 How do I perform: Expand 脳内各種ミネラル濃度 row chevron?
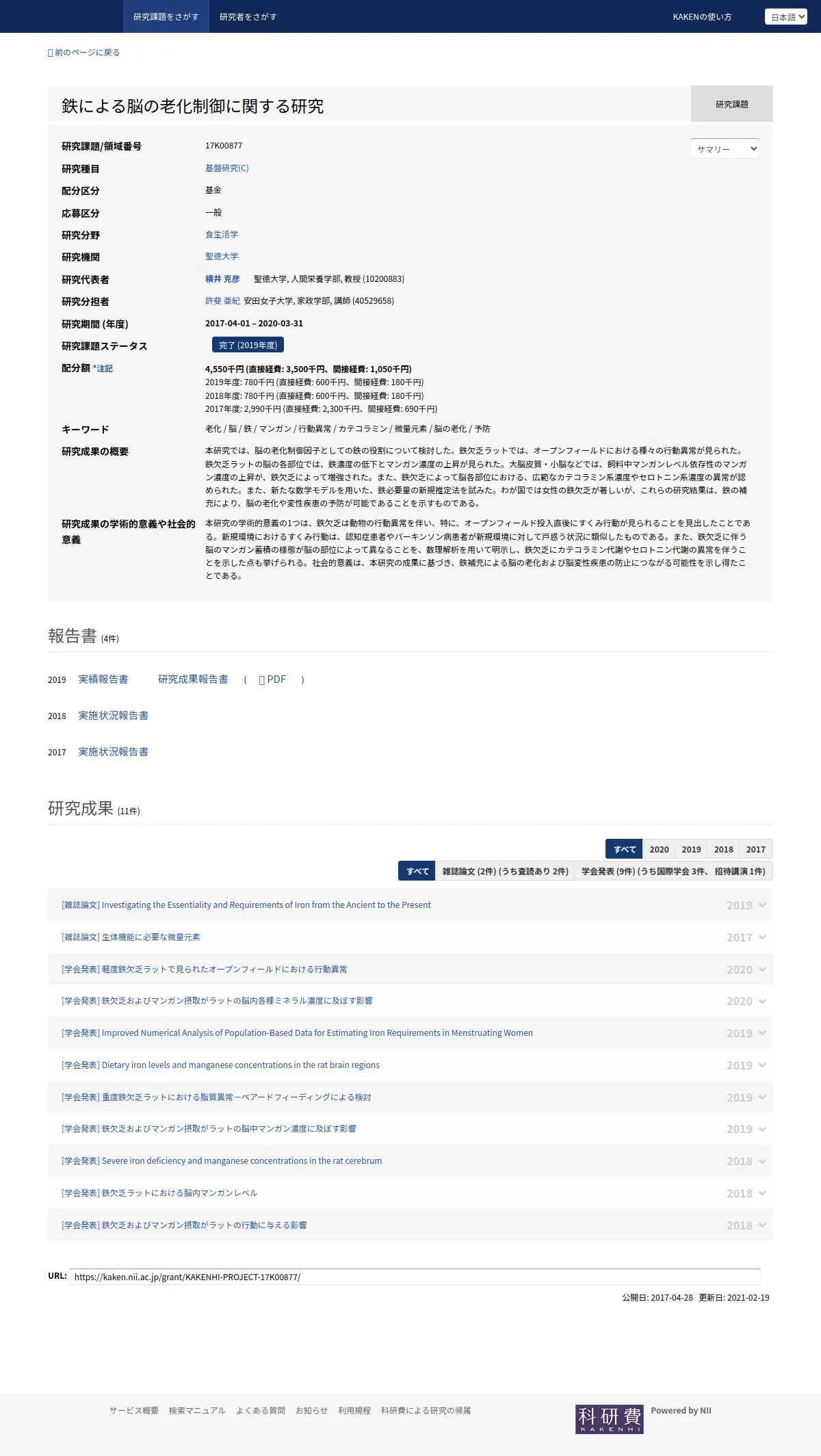coord(762,1001)
